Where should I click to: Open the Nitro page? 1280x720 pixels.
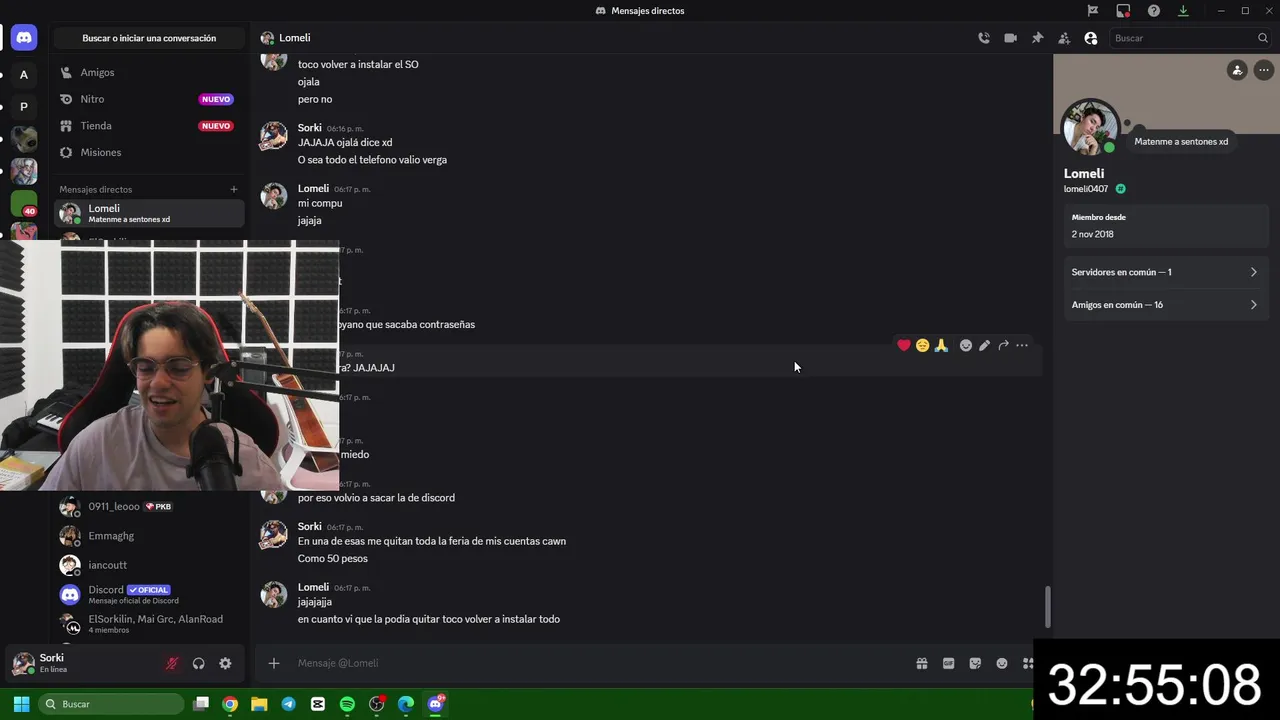pyautogui.click(x=149, y=99)
